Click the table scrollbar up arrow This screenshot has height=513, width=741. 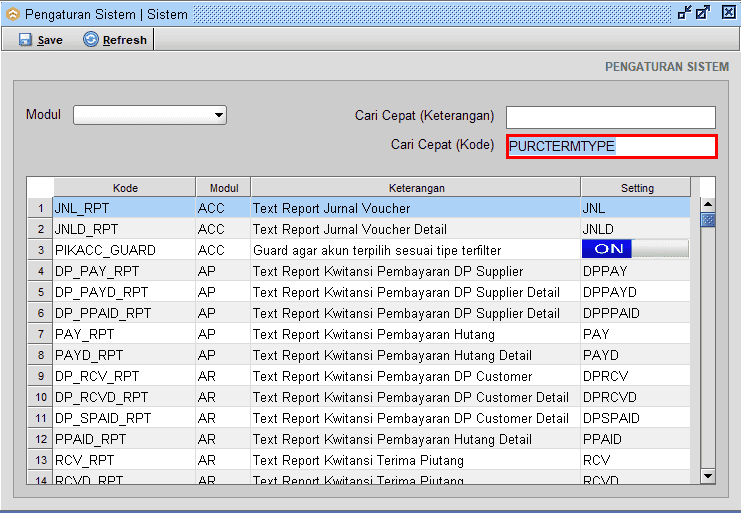707,205
